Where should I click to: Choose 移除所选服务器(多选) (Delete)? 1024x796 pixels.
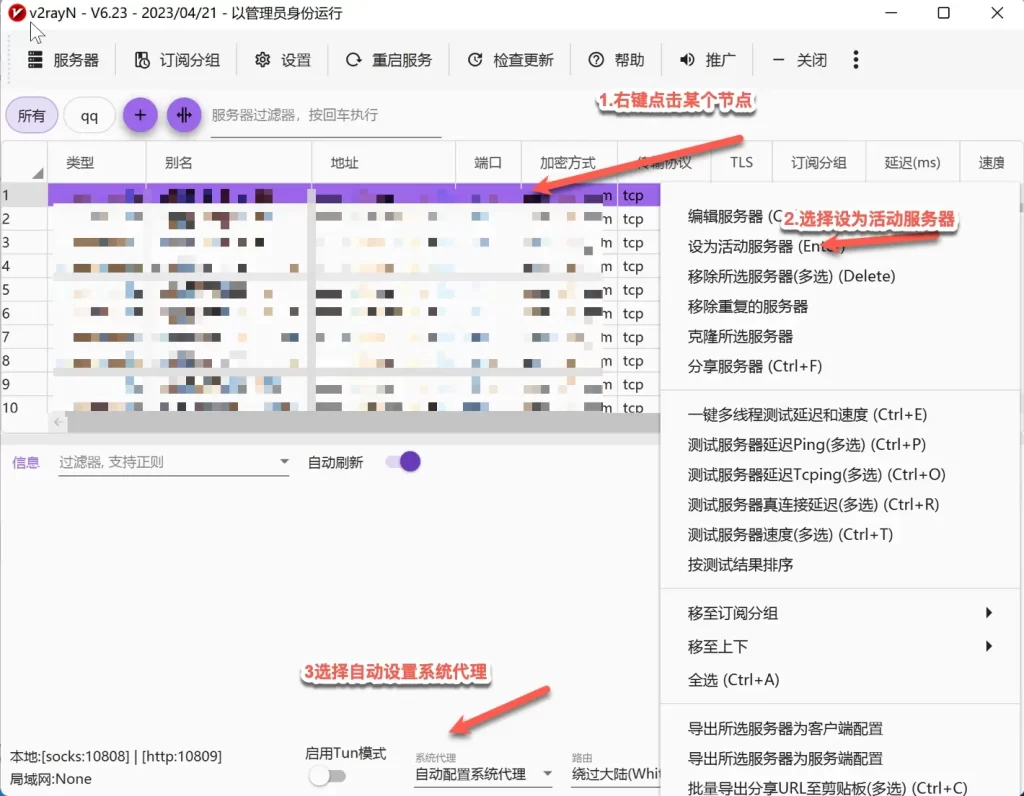[x=840, y=276]
